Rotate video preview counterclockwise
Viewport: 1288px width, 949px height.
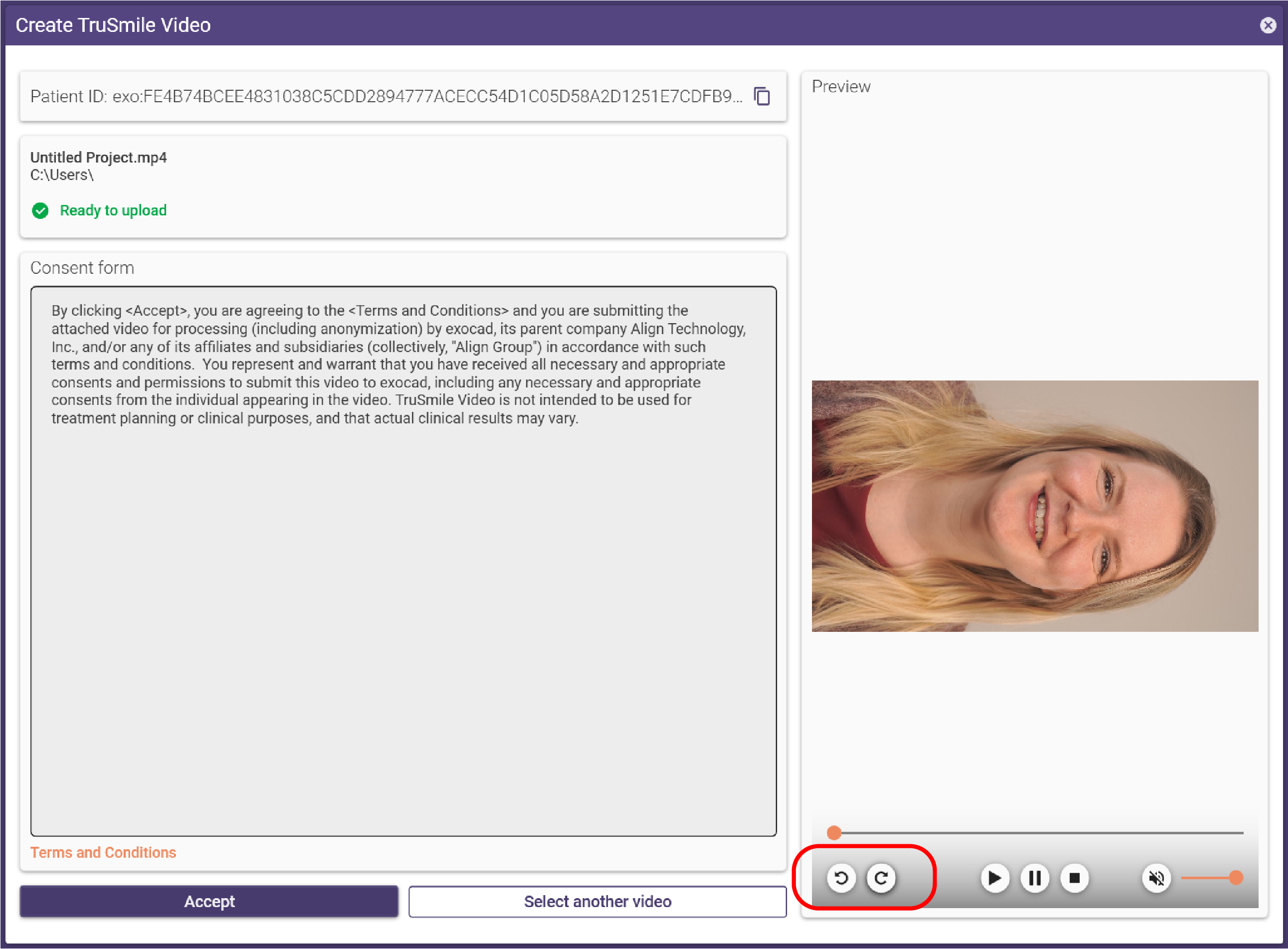[841, 878]
